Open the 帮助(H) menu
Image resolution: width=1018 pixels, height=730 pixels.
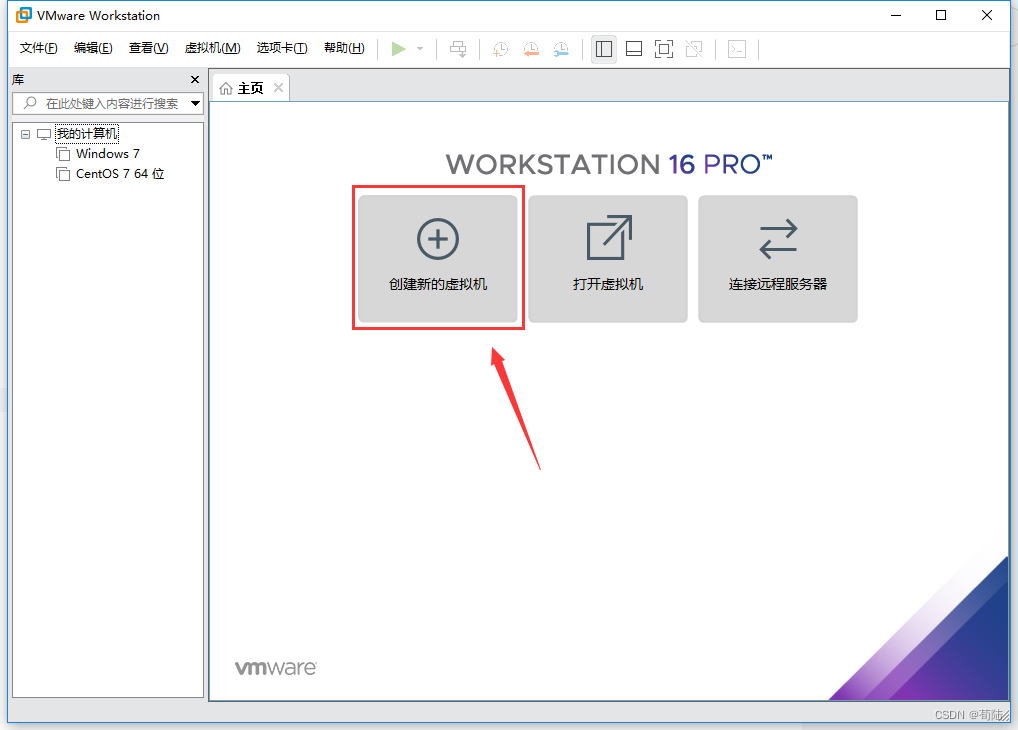click(x=344, y=48)
